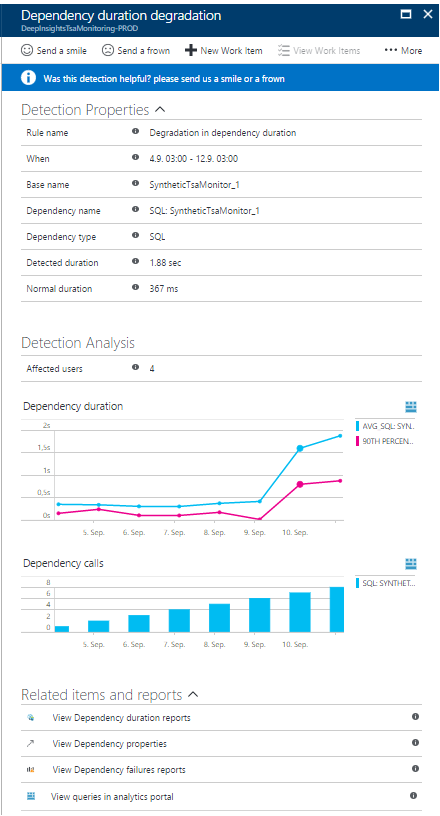Click the info icon in blue feedback banner
The height and width of the screenshot is (816, 440).
pyautogui.click(x=28, y=78)
